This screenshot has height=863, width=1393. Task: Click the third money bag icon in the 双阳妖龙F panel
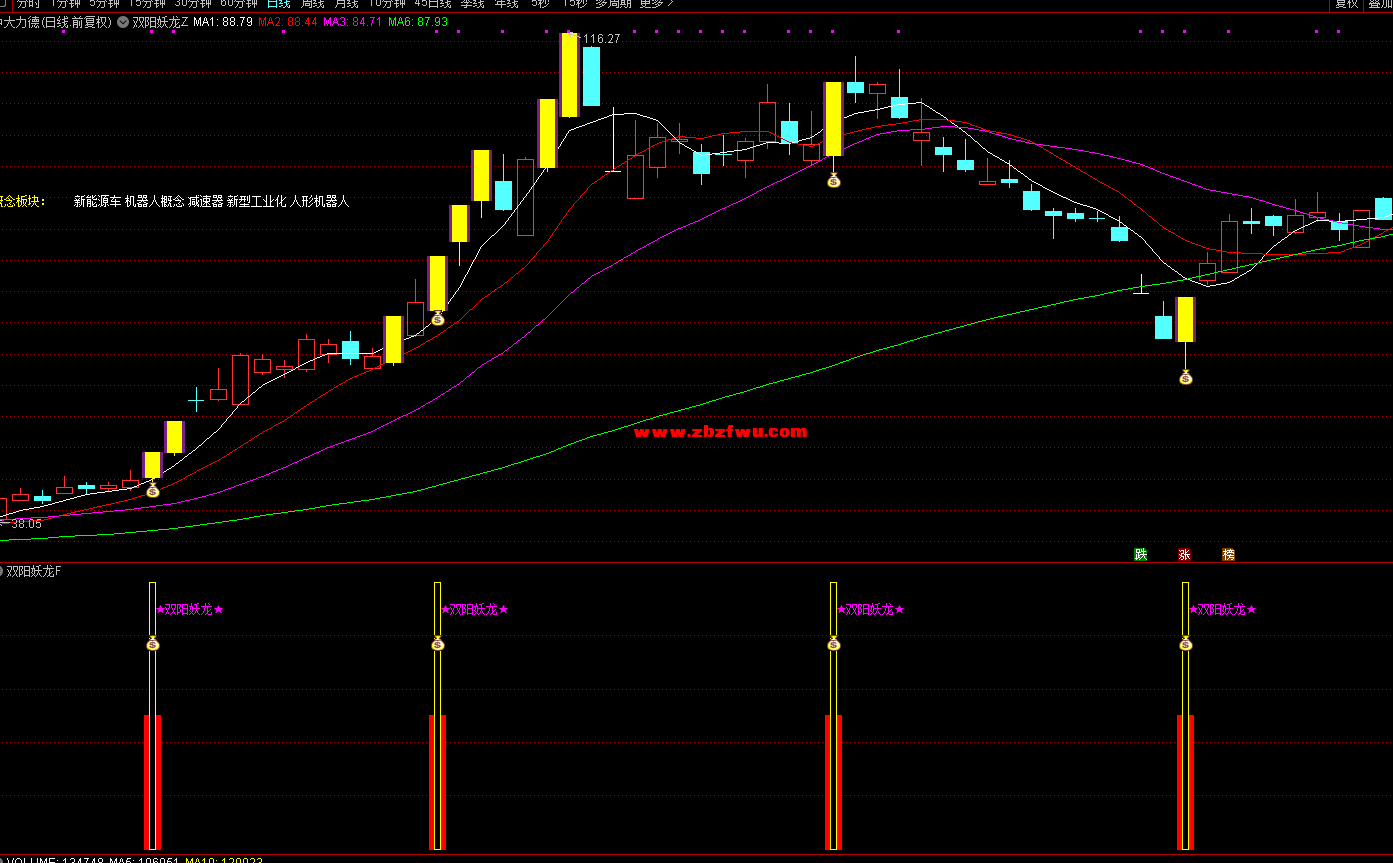833,644
